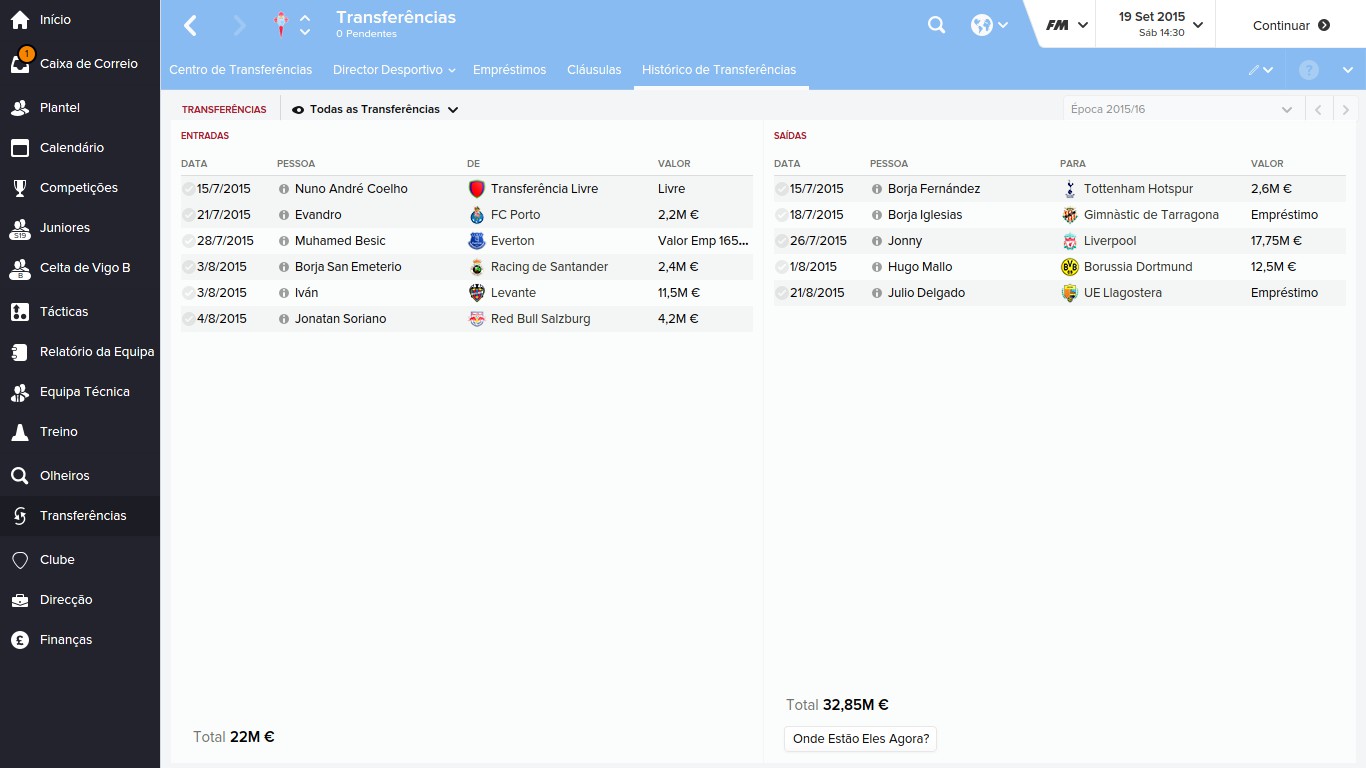Sort entradas by VALOR column header
Viewport: 1366px width, 768px height.
(x=674, y=164)
